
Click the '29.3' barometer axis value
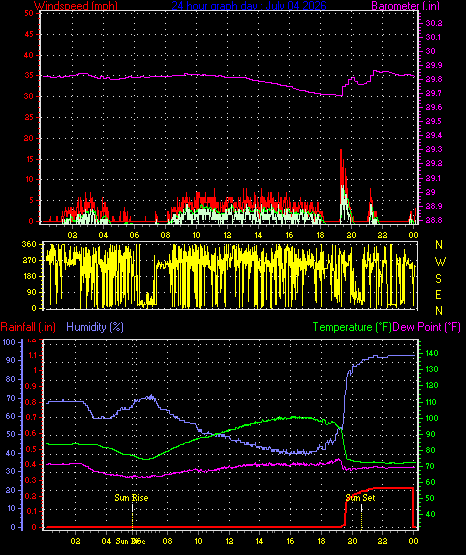[434, 149]
